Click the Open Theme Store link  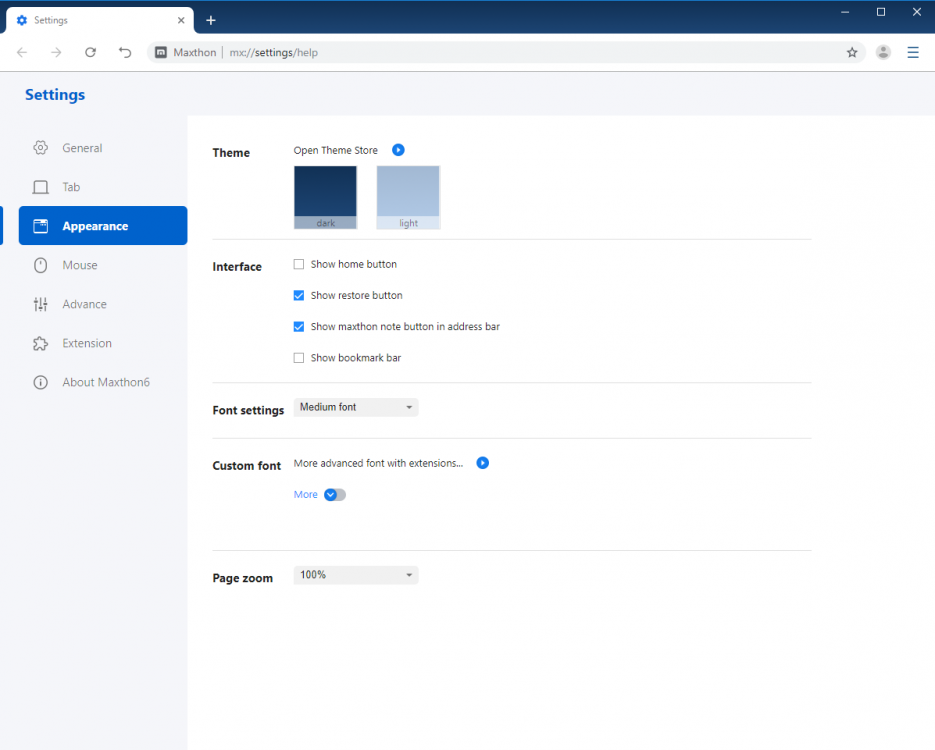335,149
